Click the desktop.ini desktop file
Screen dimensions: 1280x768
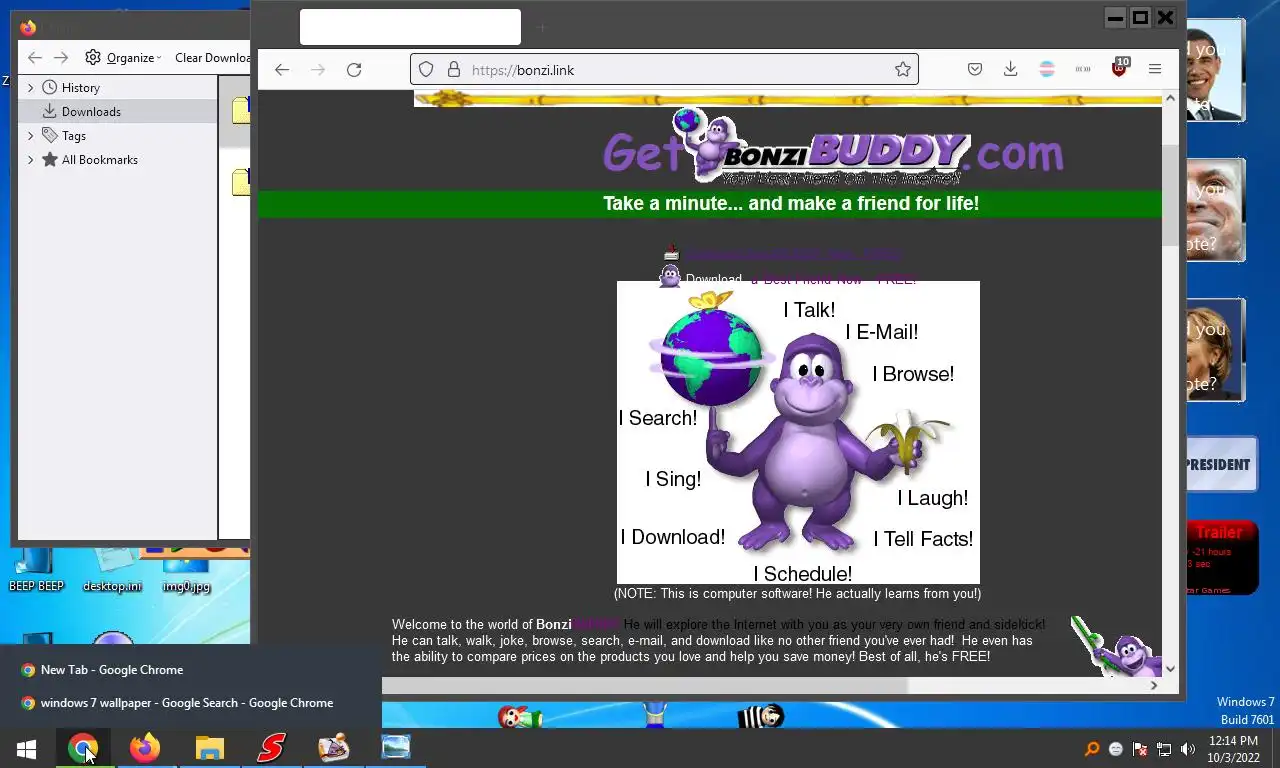pos(112,570)
